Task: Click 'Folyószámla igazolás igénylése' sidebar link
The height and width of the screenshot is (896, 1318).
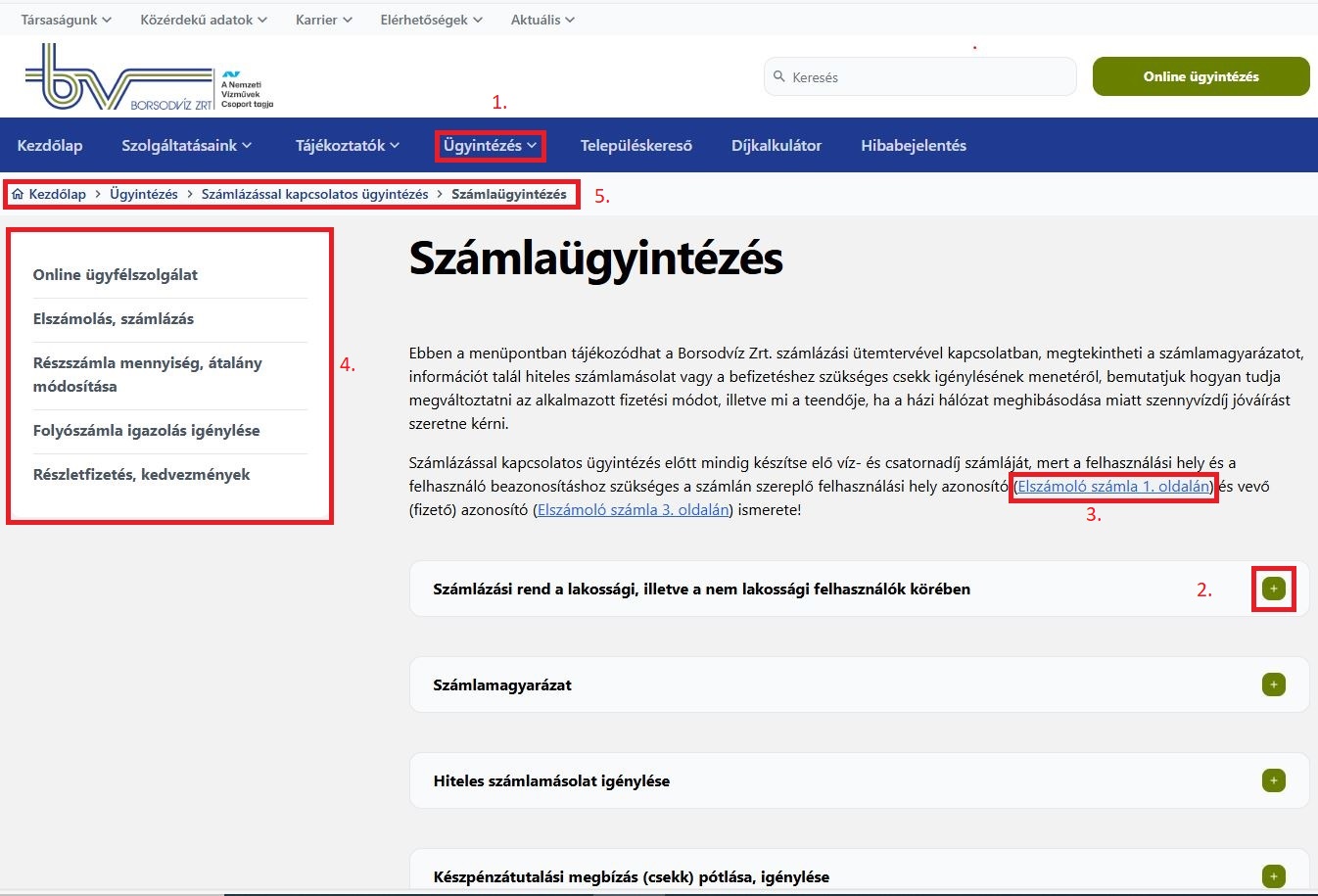Action: 147,430
